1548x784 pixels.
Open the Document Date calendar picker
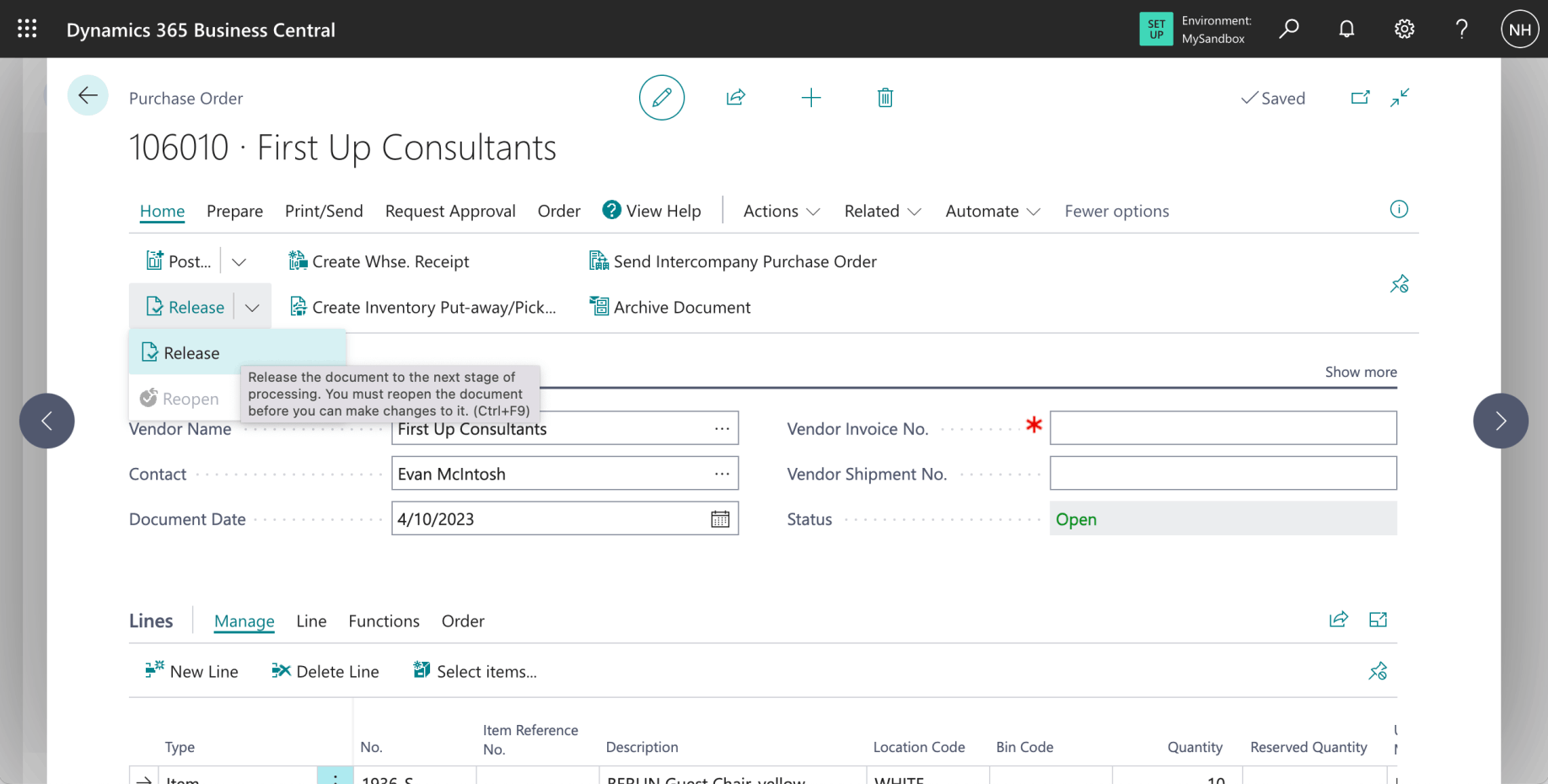tap(720, 519)
